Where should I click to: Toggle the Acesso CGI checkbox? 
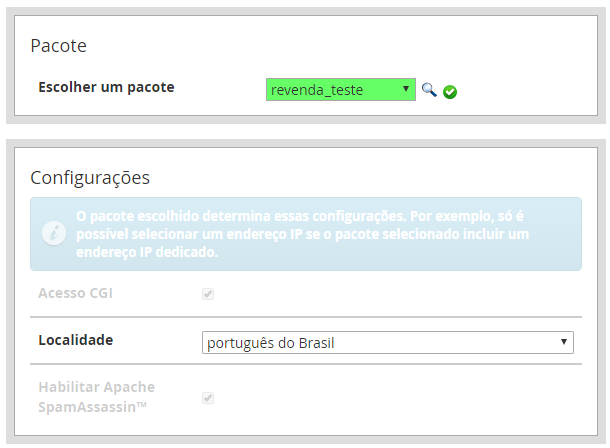tap(208, 294)
